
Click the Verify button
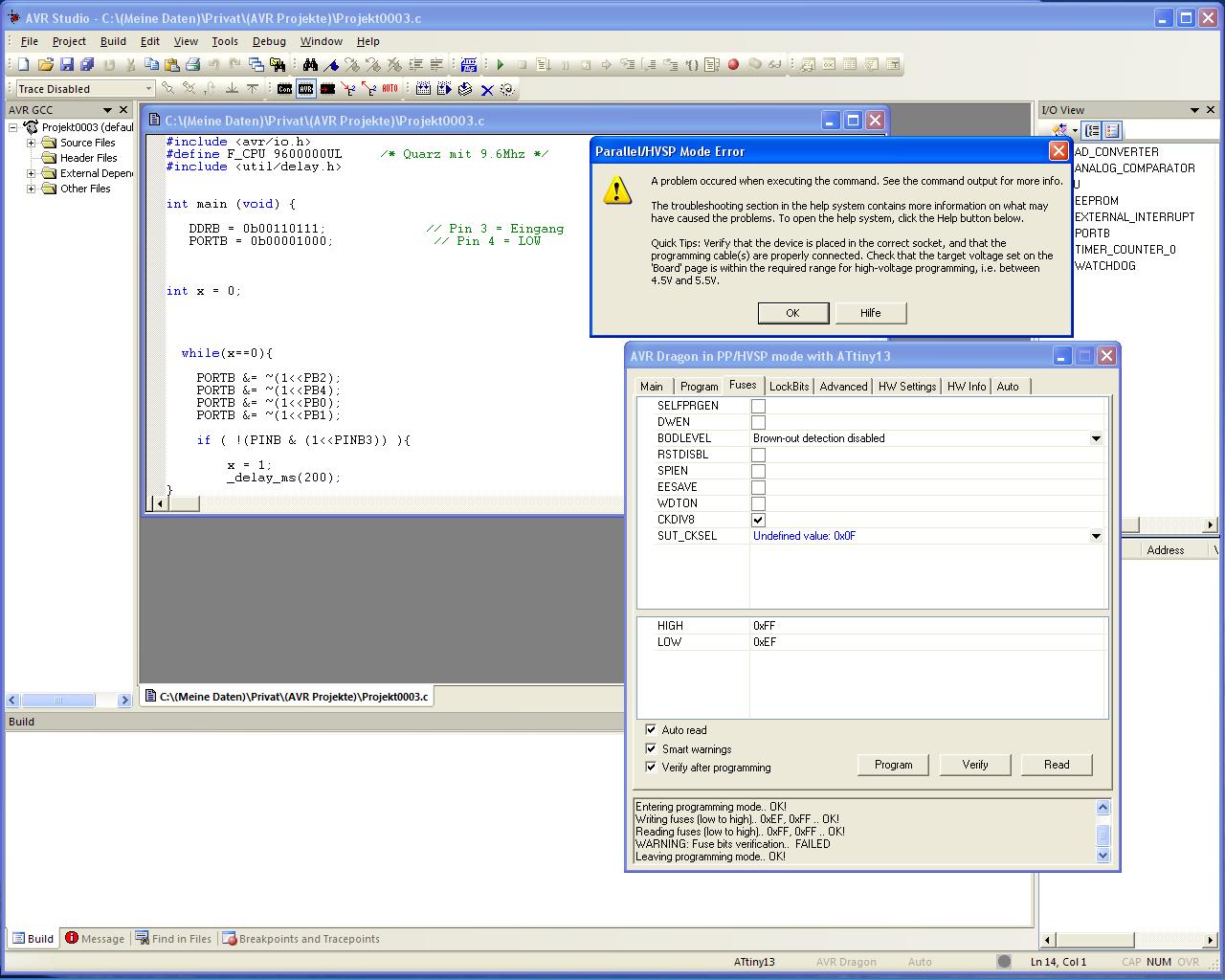tap(974, 765)
